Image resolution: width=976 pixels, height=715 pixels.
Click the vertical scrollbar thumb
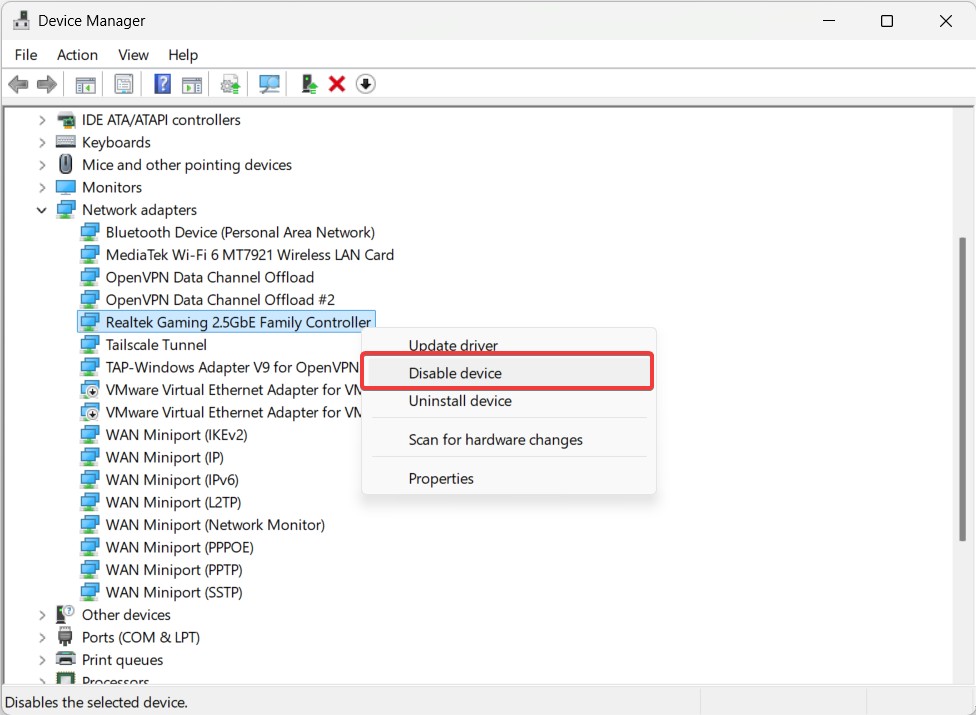point(962,390)
